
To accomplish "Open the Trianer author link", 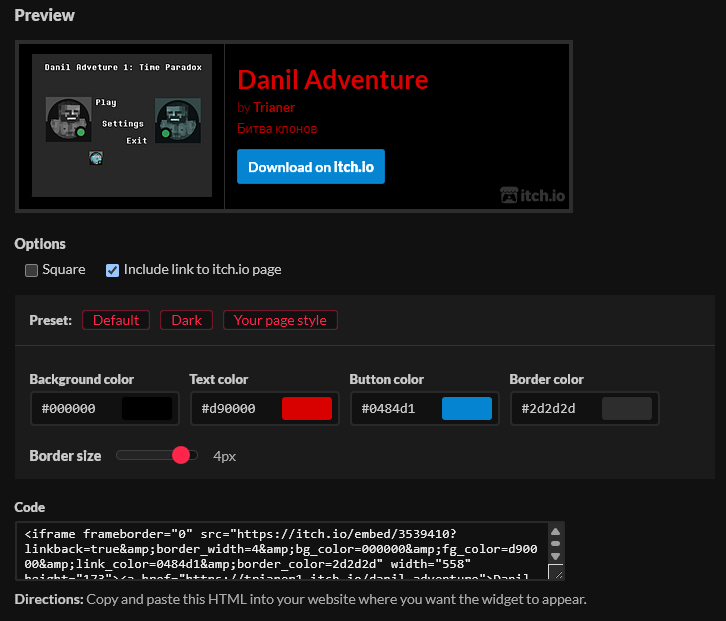I will tap(274, 107).
